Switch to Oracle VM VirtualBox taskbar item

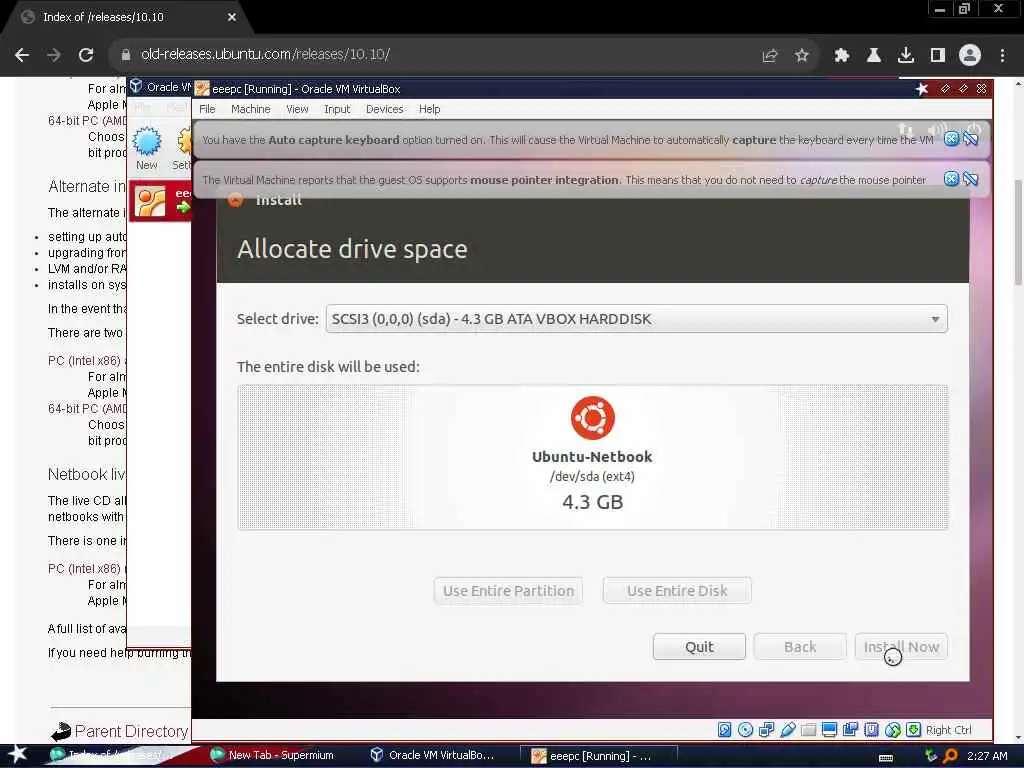(x=432, y=755)
